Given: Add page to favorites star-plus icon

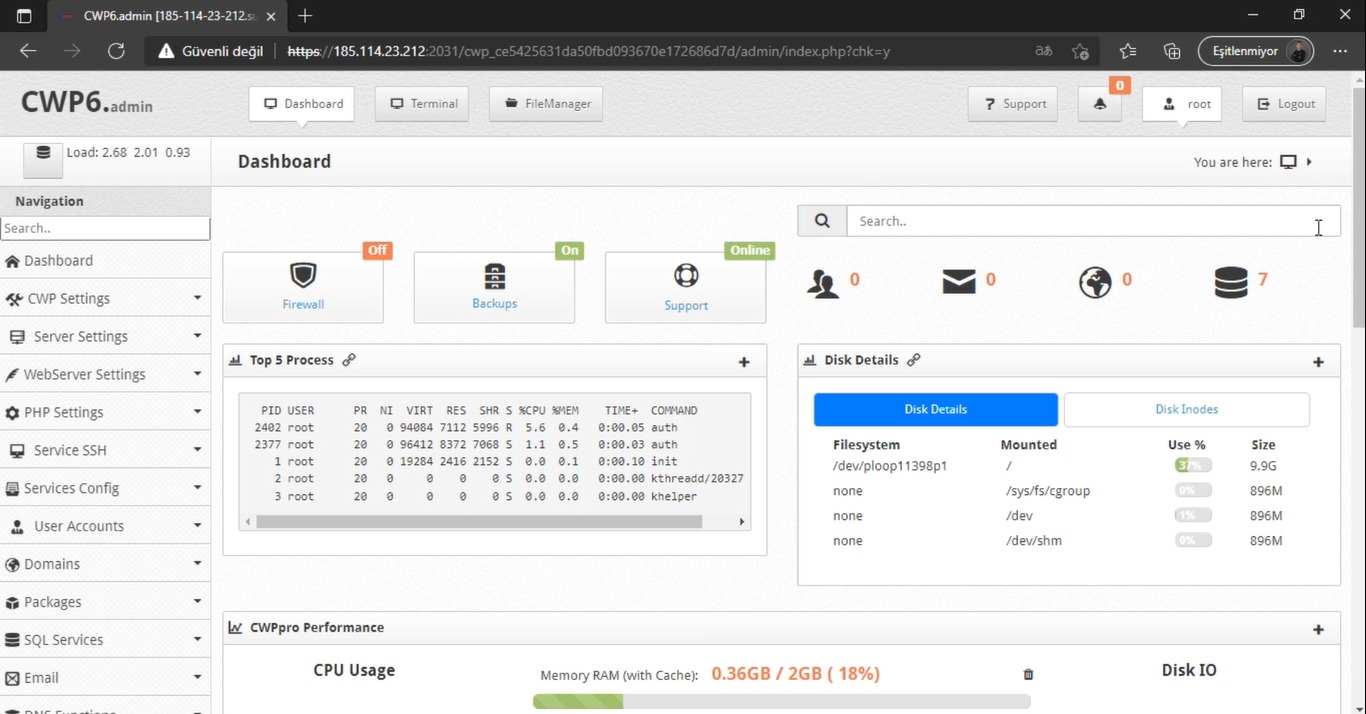Looking at the screenshot, I should coord(1080,51).
